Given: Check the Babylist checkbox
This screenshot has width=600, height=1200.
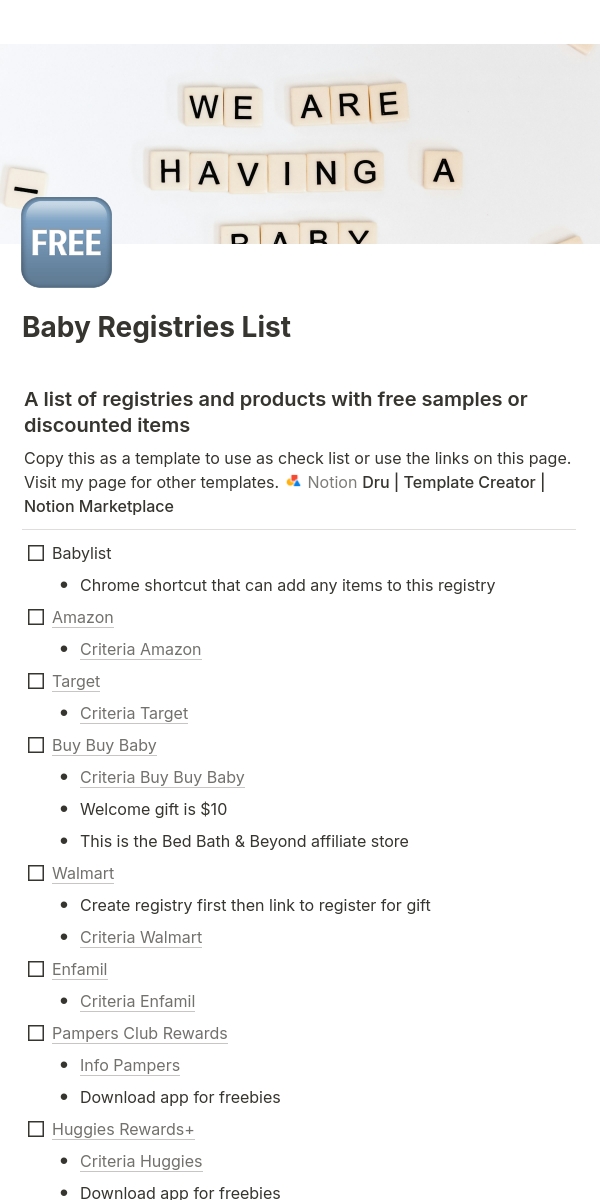Looking at the screenshot, I should click(x=36, y=553).
